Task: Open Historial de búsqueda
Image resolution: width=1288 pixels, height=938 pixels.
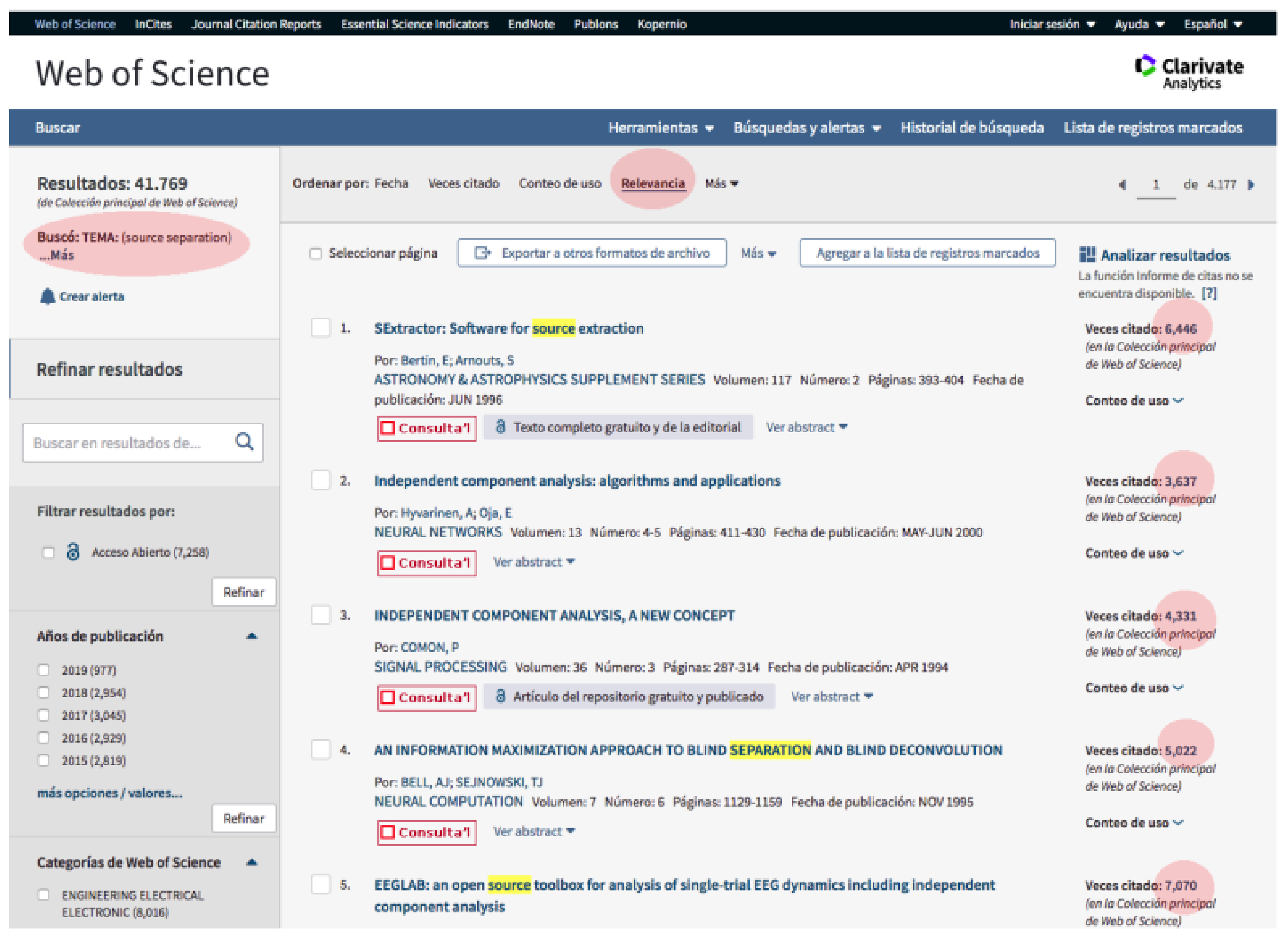Action: coord(972,128)
